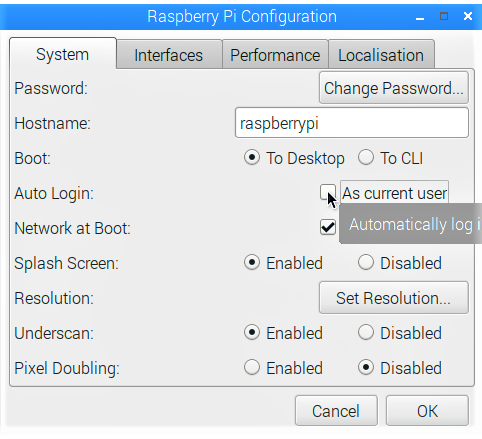Confirm settings with the OK button
This screenshot has height=439, width=482.
(427, 411)
